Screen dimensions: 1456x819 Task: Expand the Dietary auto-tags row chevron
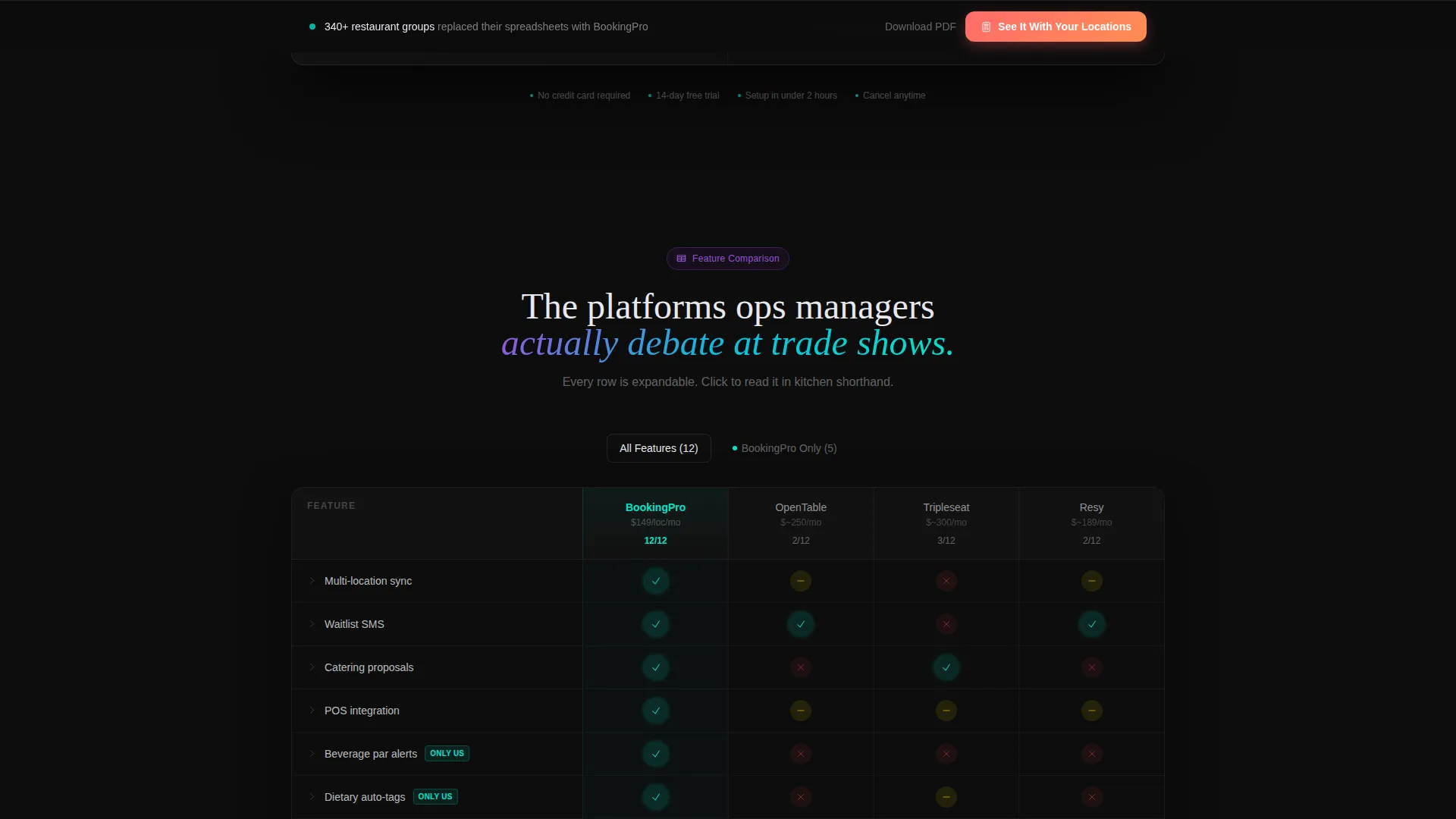[x=312, y=797]
